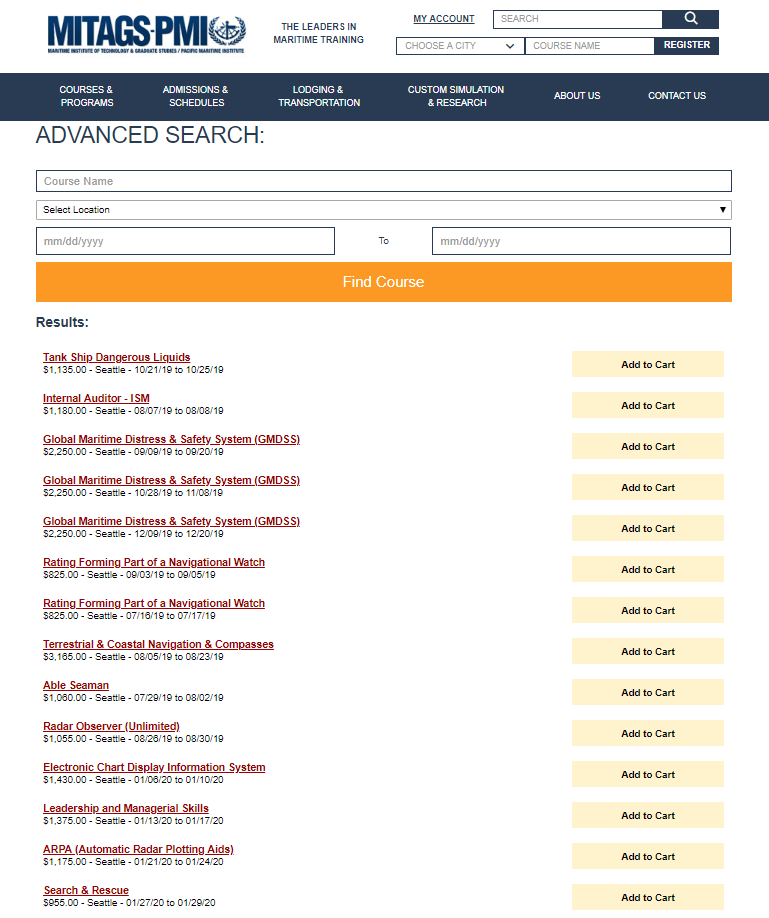Viewport: 769px width, 918px height.
Task: Open the Choose a City dropdown
Action: point(460,46)
